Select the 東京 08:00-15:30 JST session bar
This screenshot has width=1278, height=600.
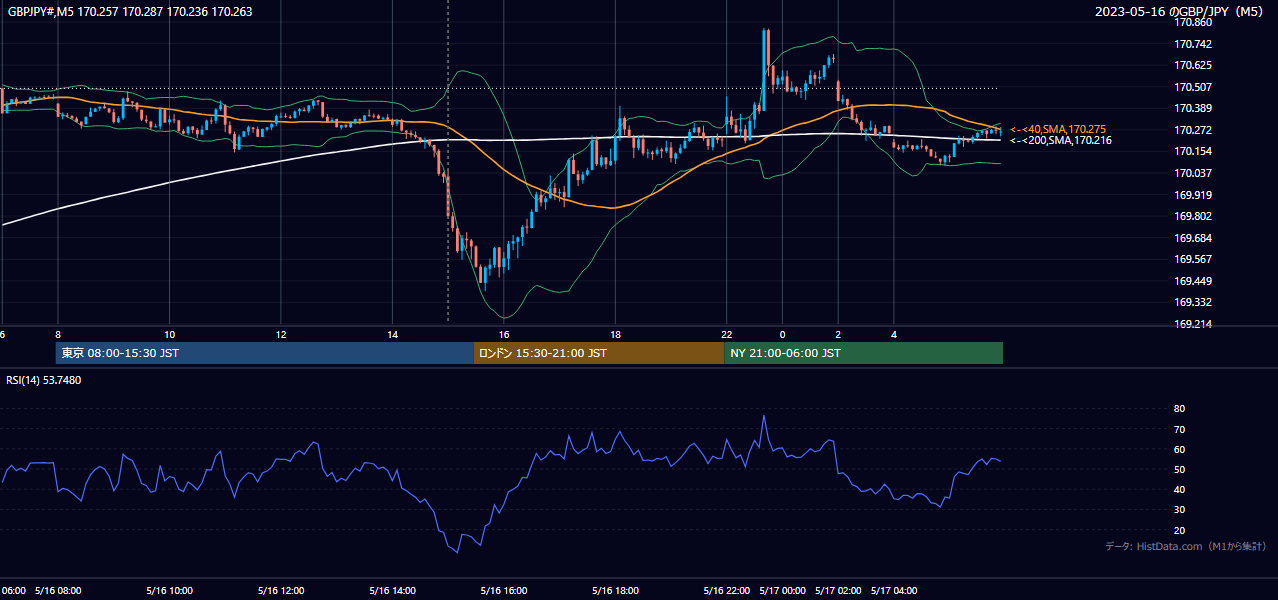(265, 353)
